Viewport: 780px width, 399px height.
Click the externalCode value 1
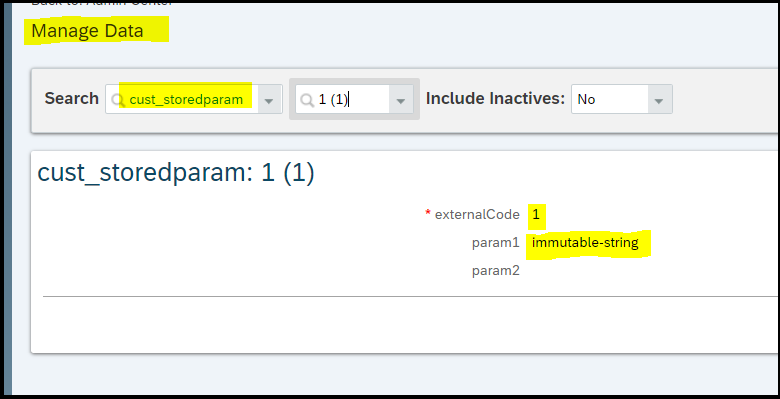pos(536,214)
